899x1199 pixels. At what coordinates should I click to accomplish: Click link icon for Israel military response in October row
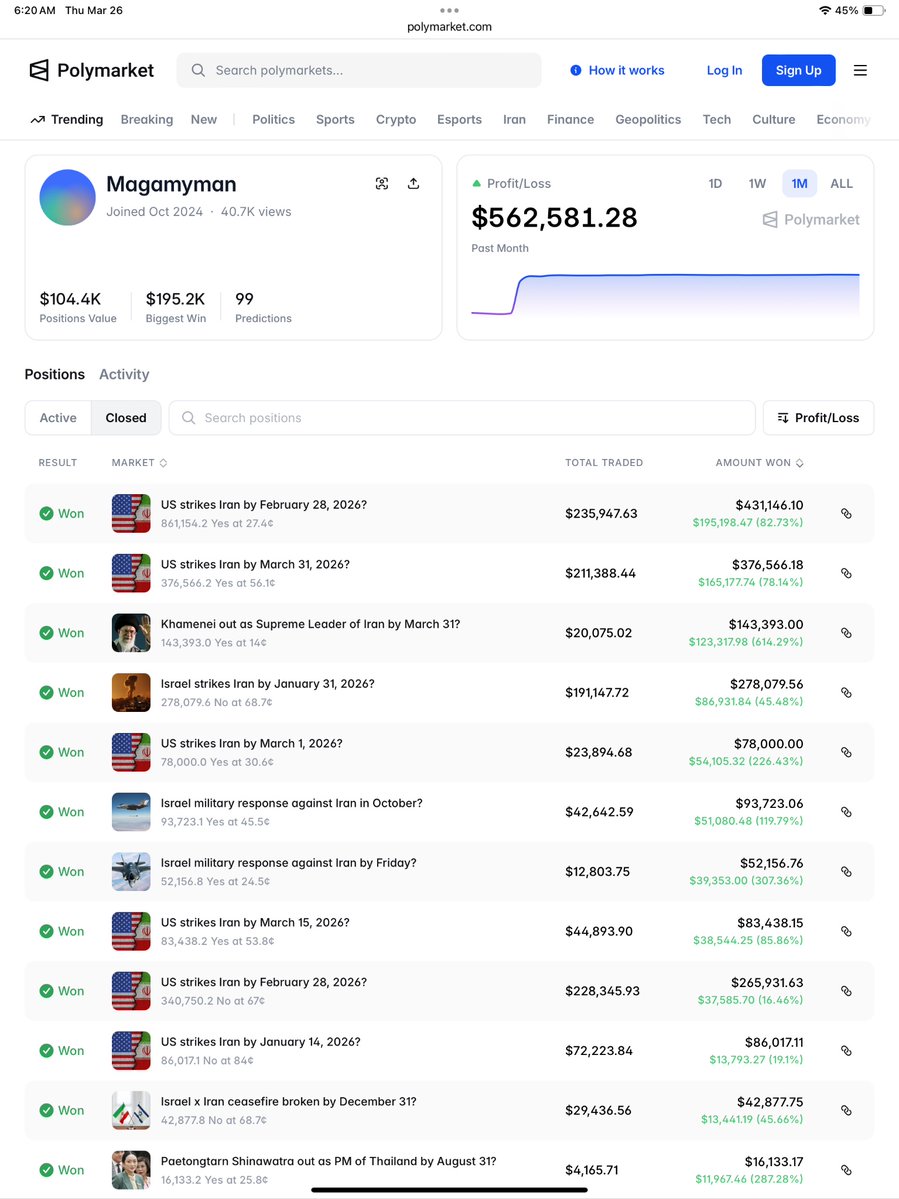coord(846,812)
